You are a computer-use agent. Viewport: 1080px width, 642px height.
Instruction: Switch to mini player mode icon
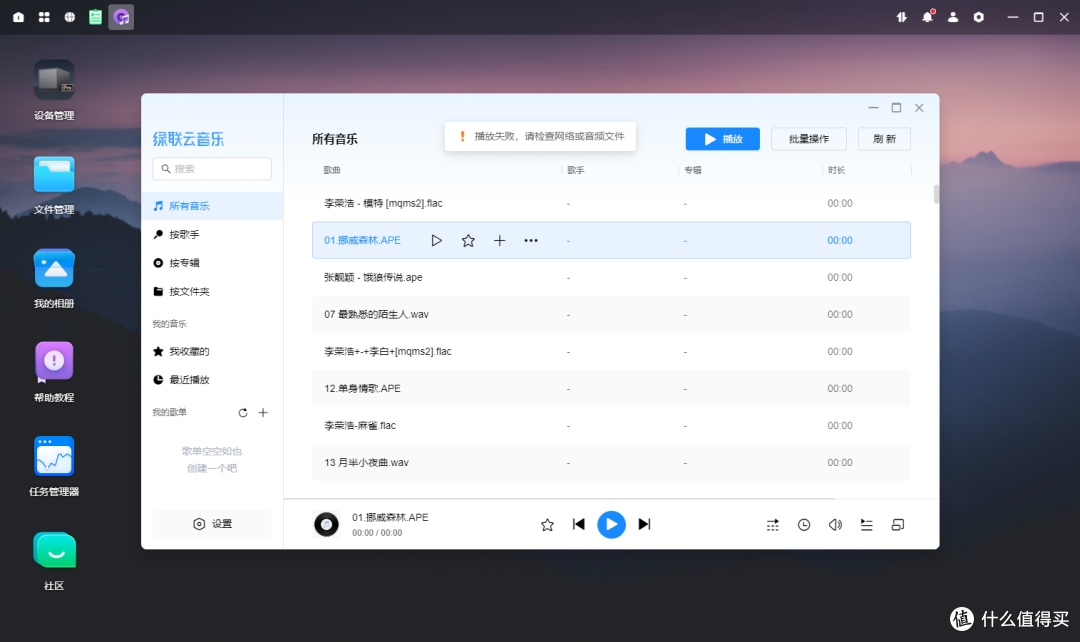pos(897,525)
